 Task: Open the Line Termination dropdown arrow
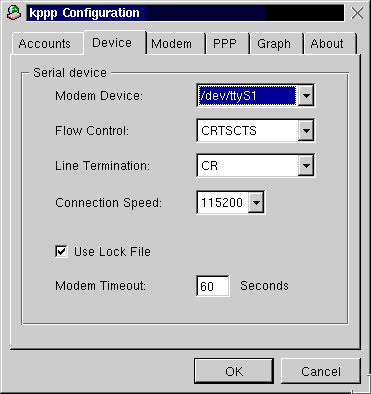306,166
